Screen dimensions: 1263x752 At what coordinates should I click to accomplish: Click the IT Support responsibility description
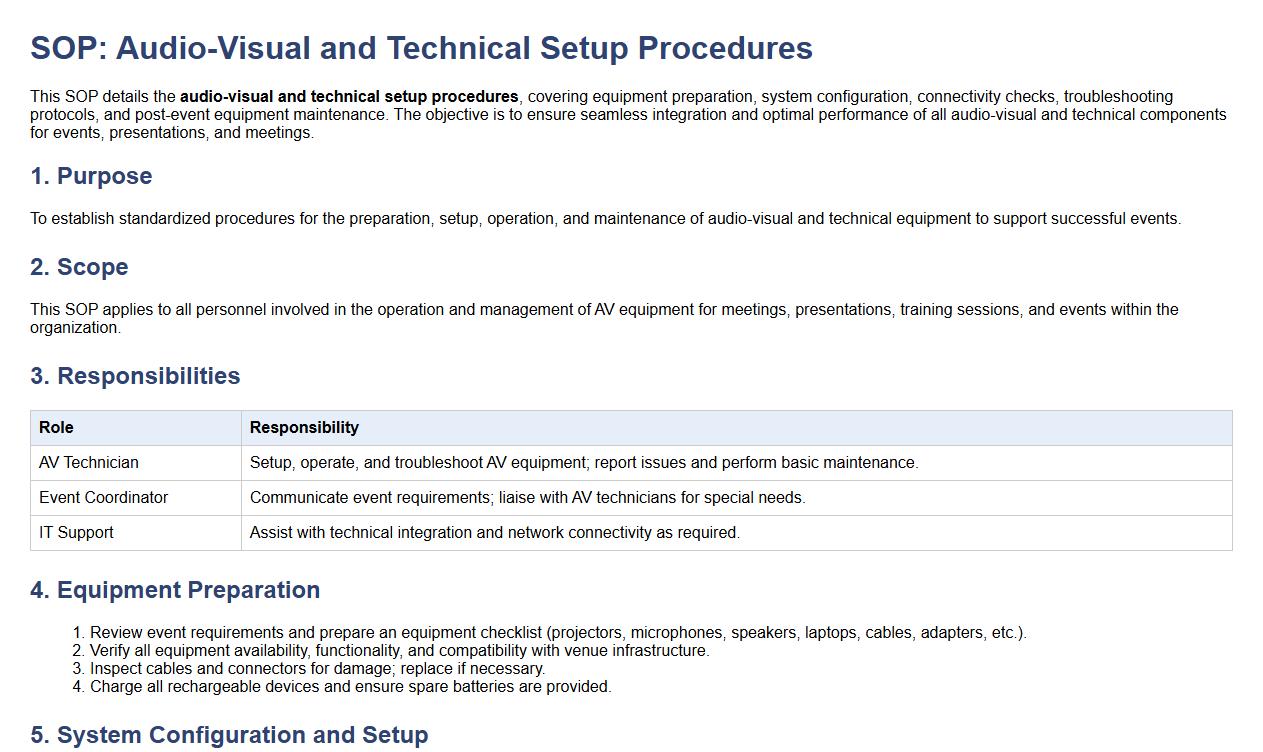click(x=495, y=532)
